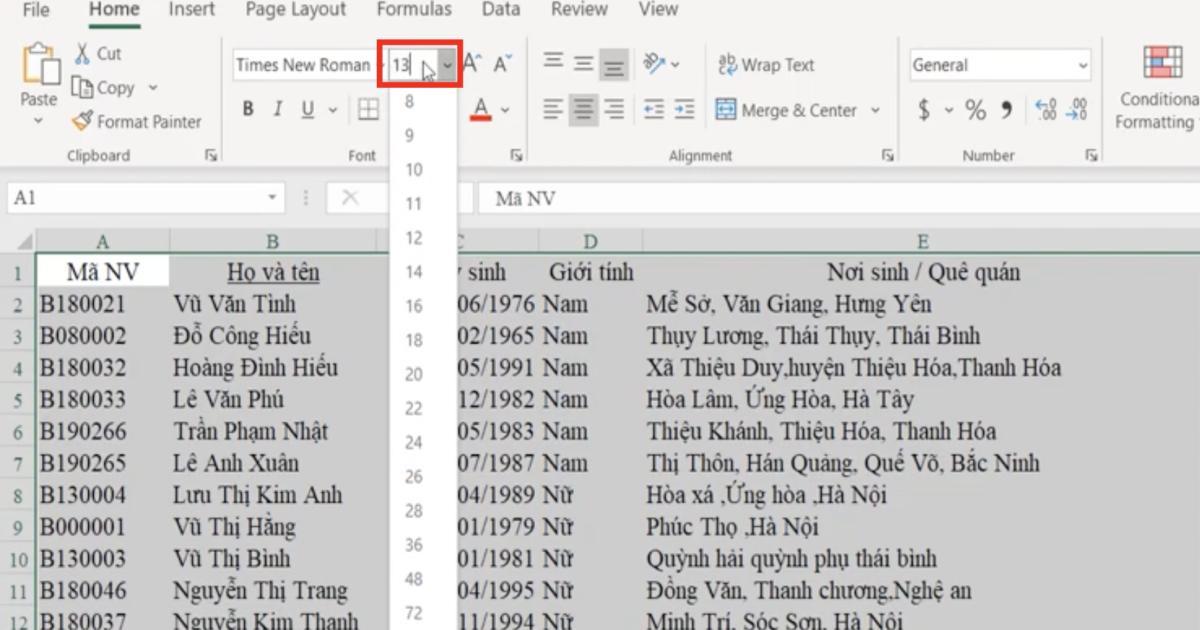1200x630 pixels.
Task: Click the Paste clipboard icon
Action: tap(39, 65)
